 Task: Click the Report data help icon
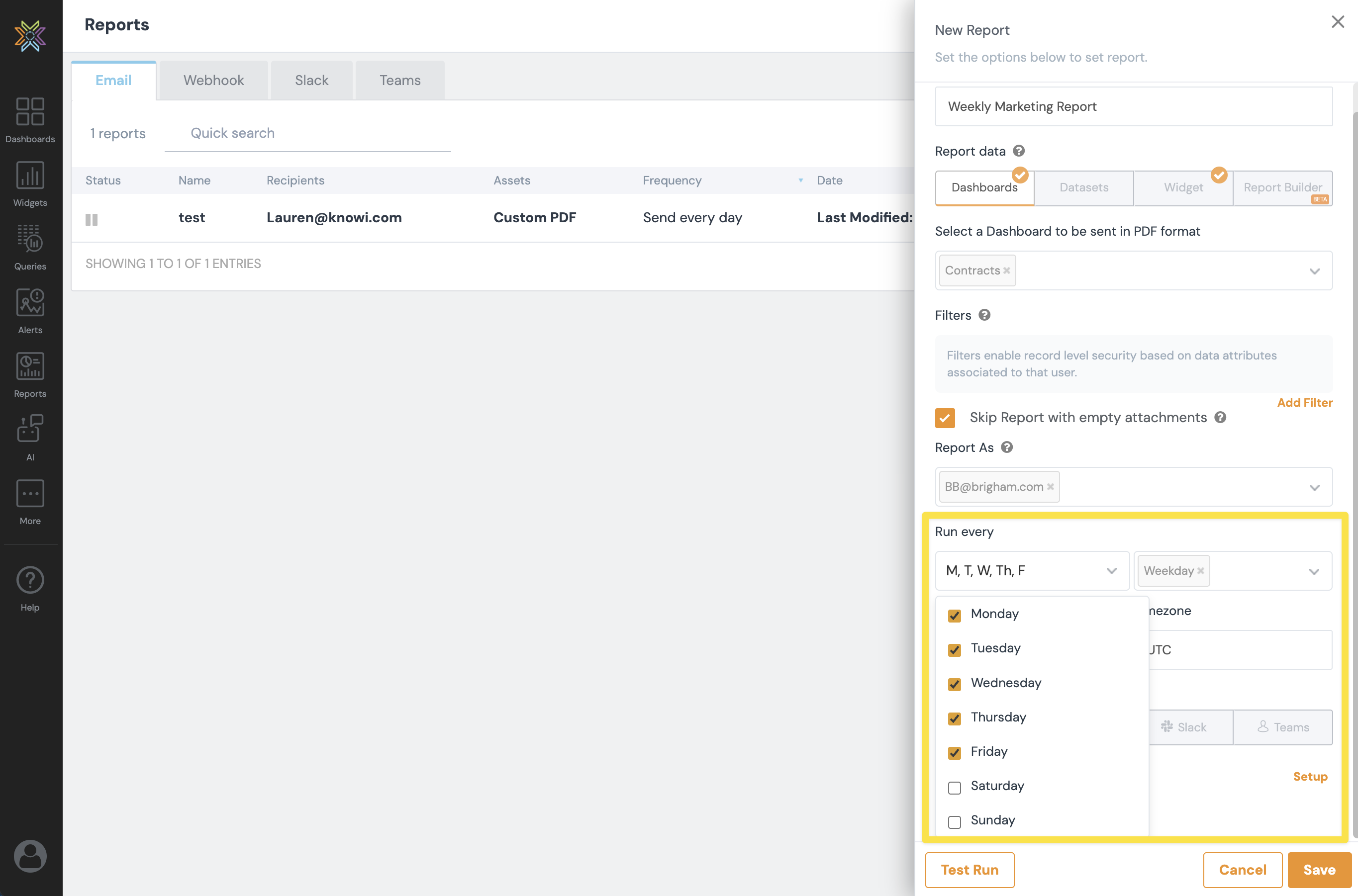tap(1019, 151)
